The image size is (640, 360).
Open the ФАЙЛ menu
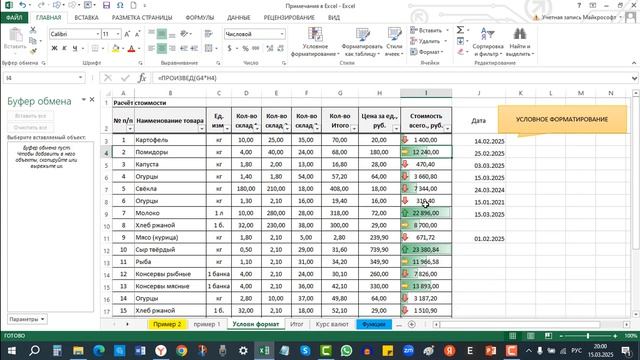coord(14,18)
